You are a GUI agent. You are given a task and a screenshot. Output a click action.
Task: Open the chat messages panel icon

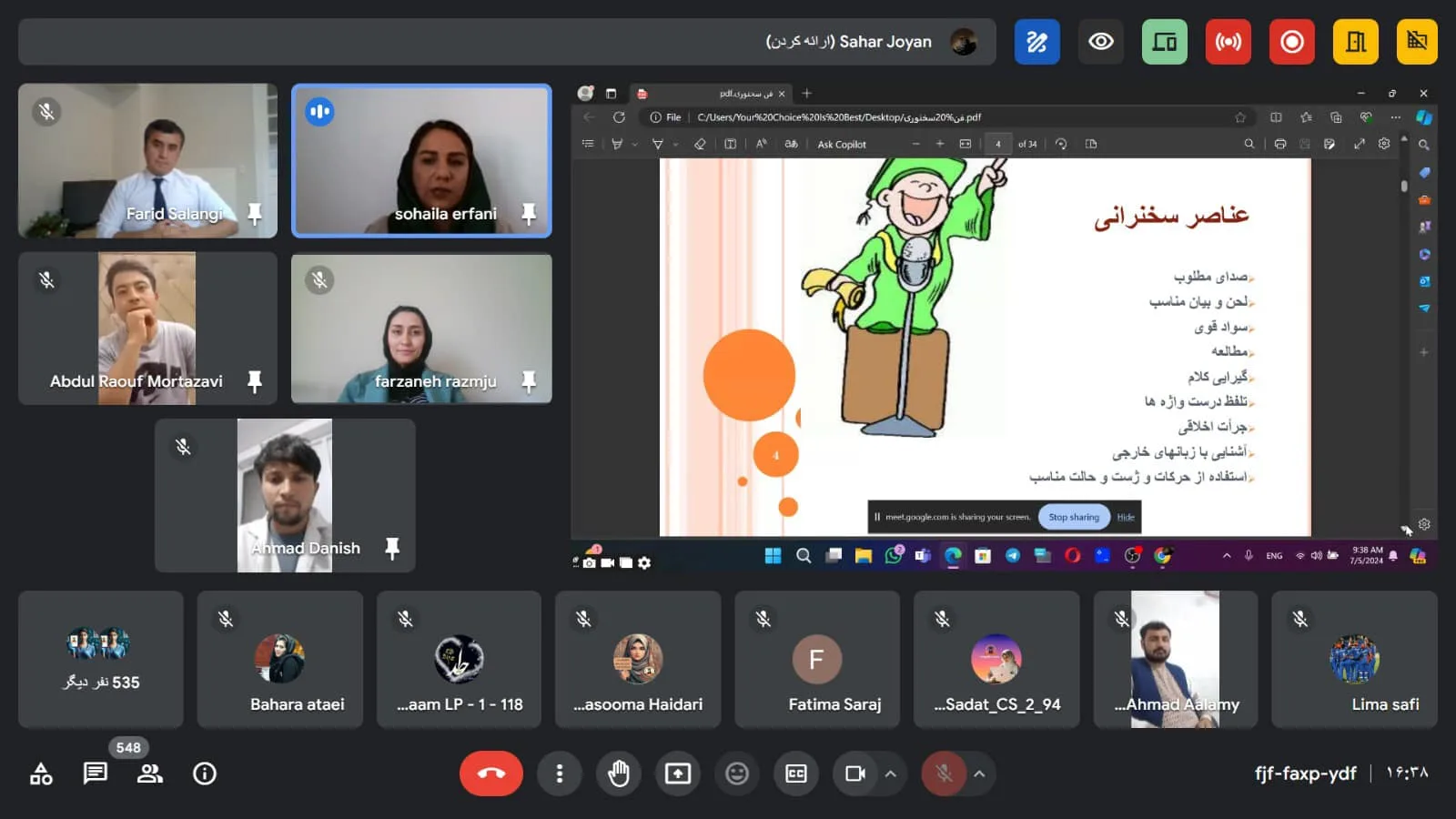(x=96, y=773)
